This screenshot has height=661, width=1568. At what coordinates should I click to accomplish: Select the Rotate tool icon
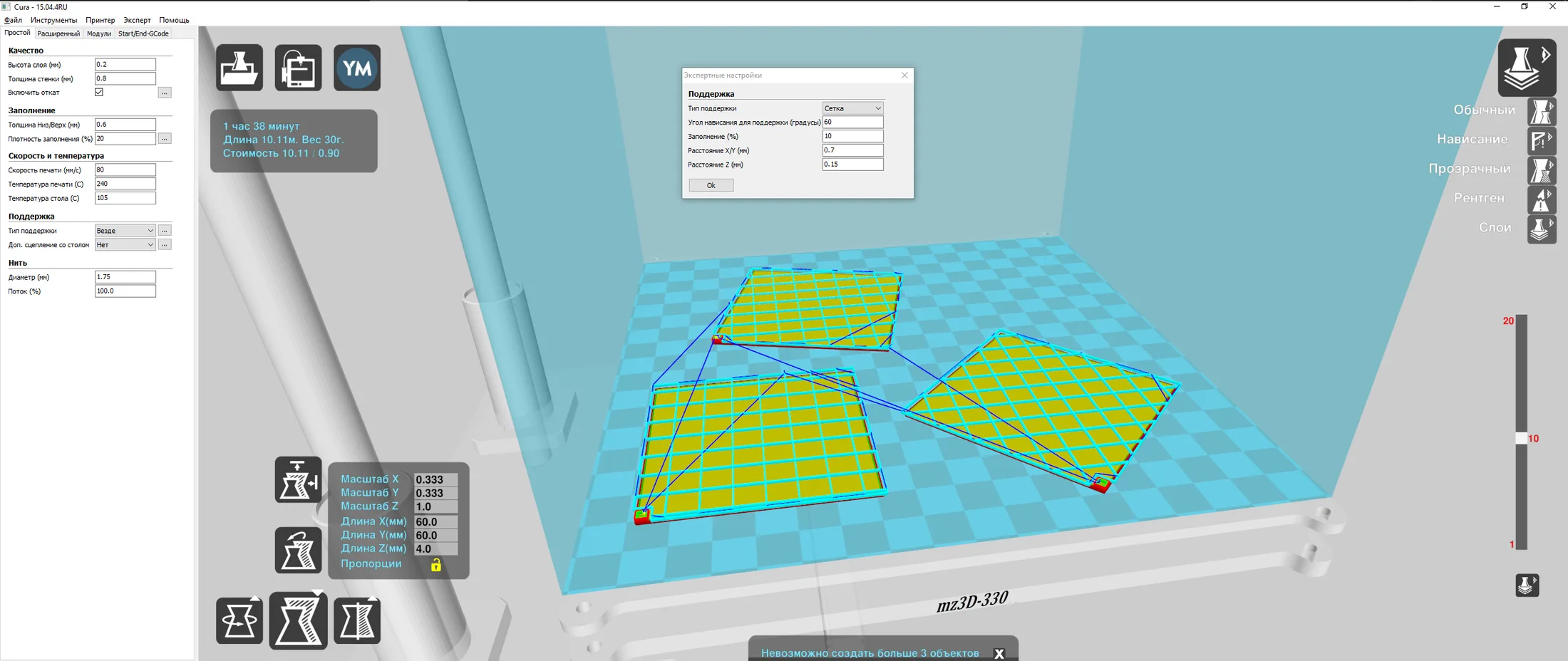239,620
